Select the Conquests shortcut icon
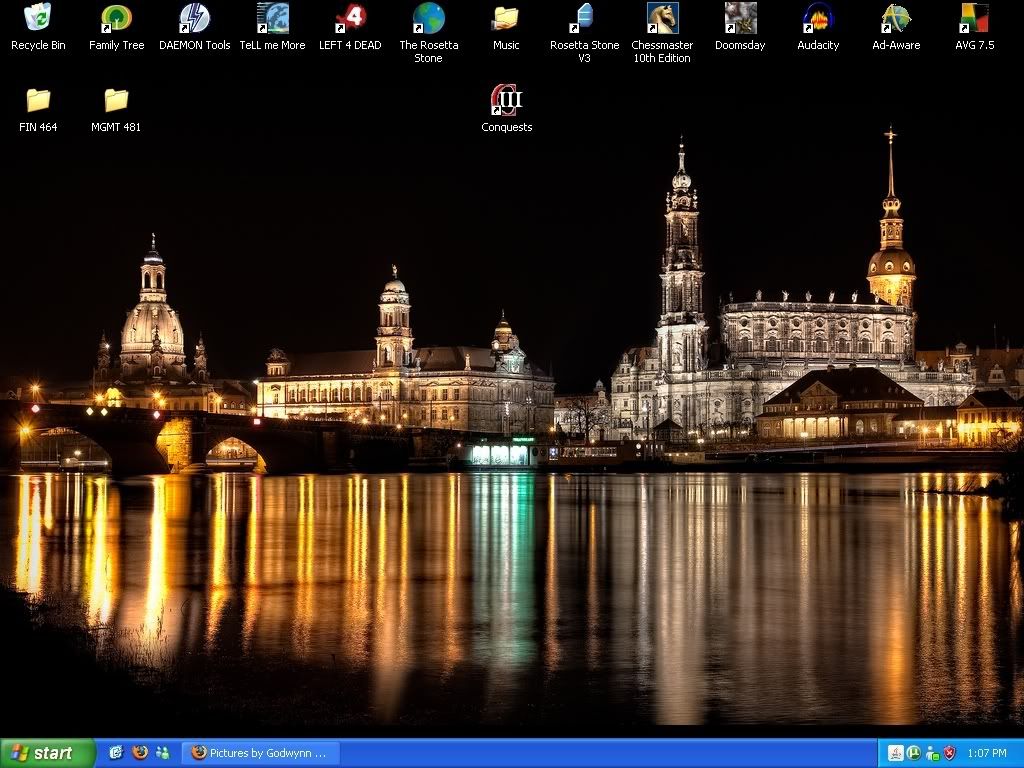Screen dimensions: 1024x768 pos(506,100)
